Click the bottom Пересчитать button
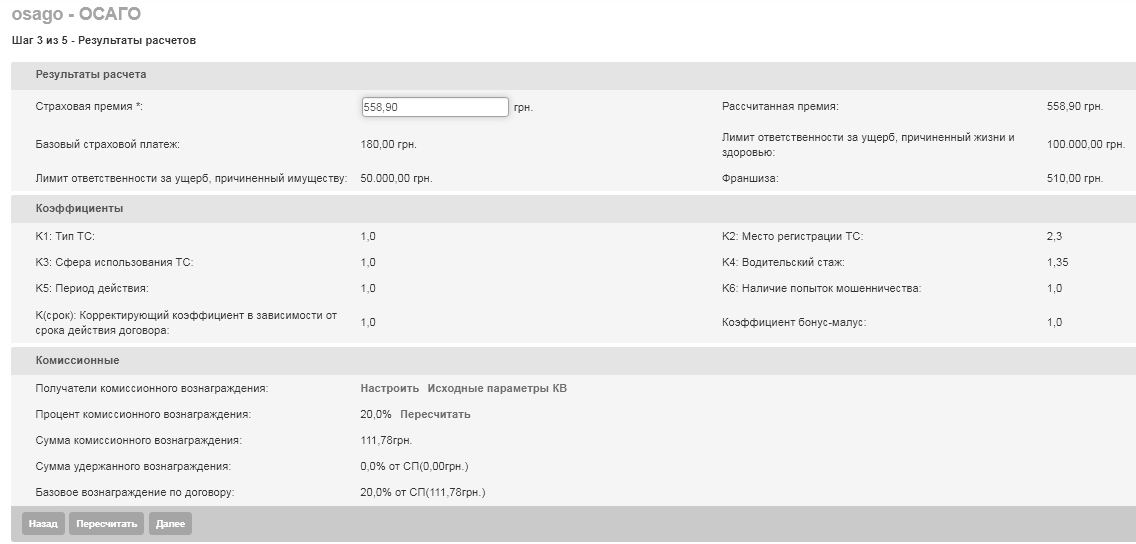 [106, 524]
